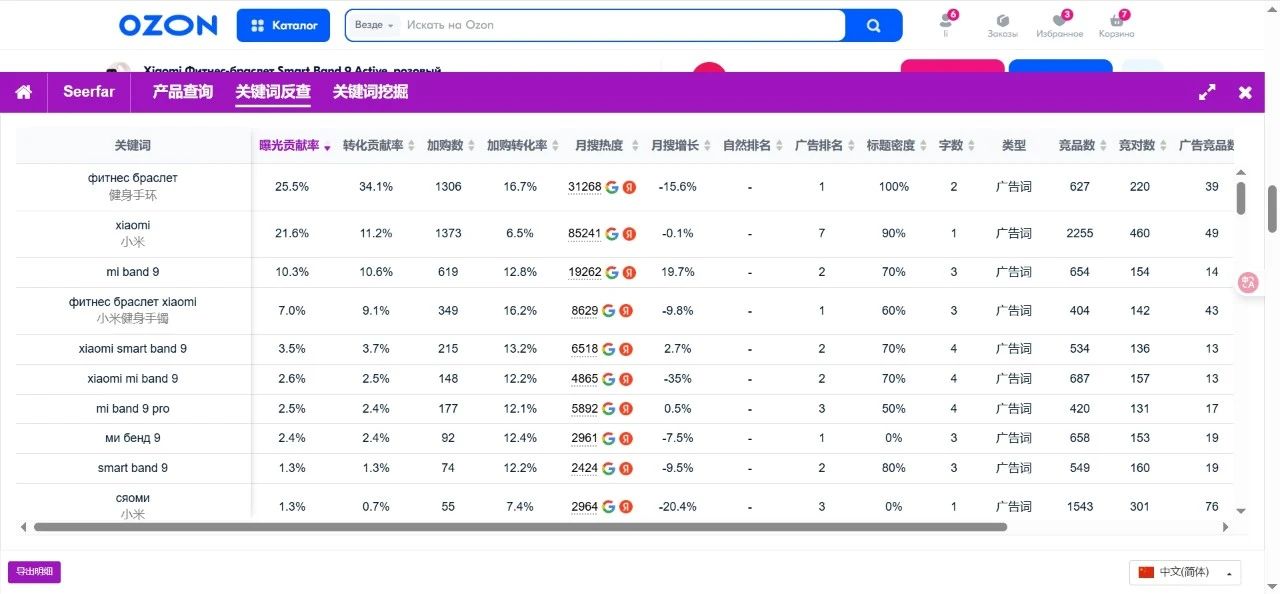
Task: Sort table by 转化贡献率 column
Action: [379, 146]
